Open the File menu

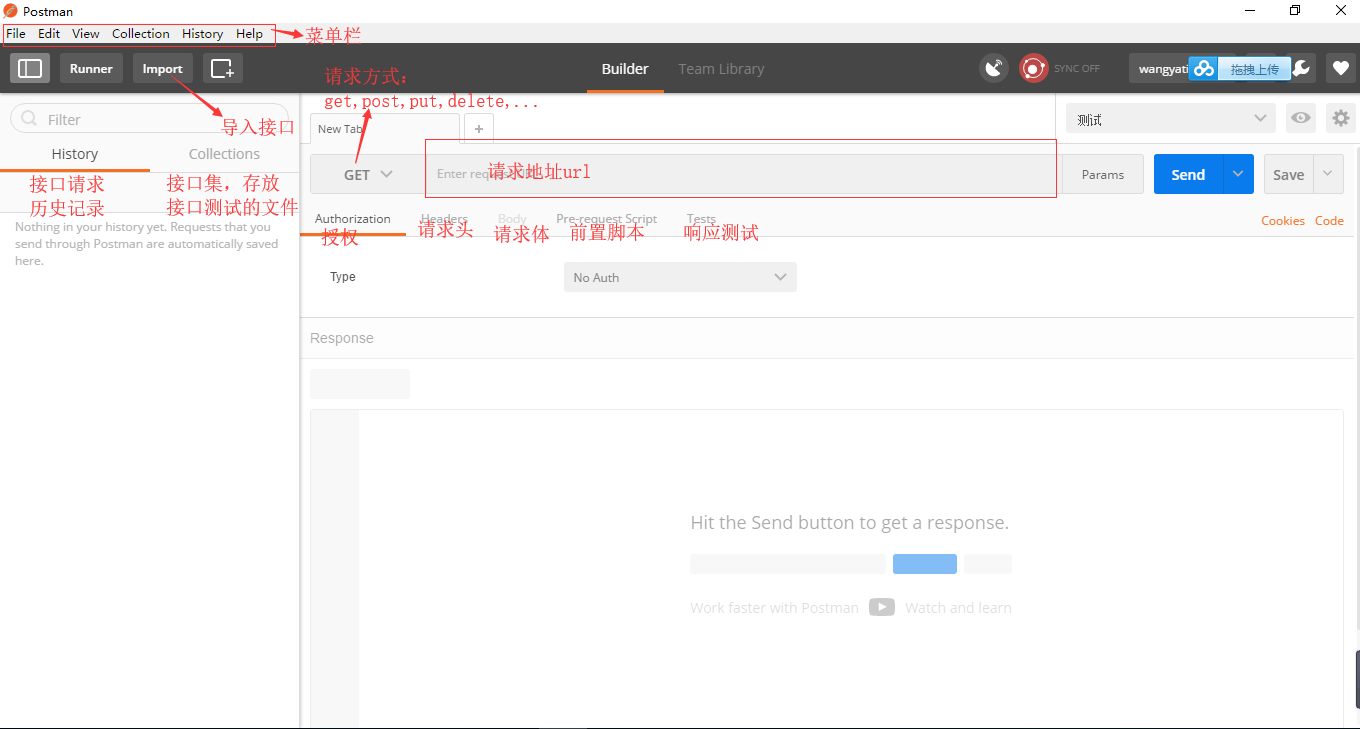coord(16,33)
